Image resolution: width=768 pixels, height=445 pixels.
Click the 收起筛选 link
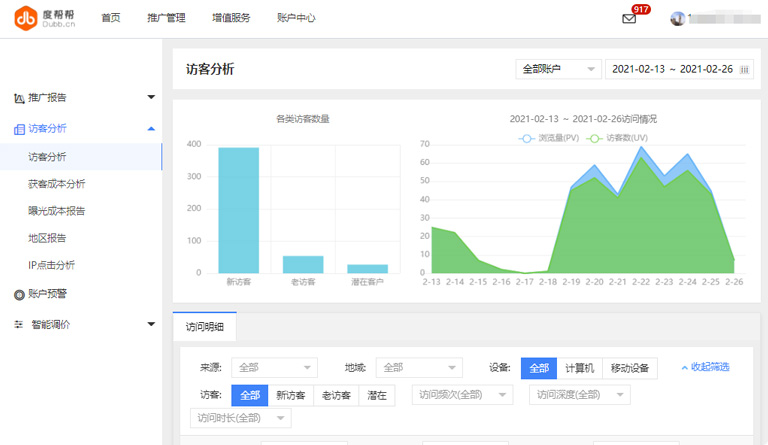point(705,367)
